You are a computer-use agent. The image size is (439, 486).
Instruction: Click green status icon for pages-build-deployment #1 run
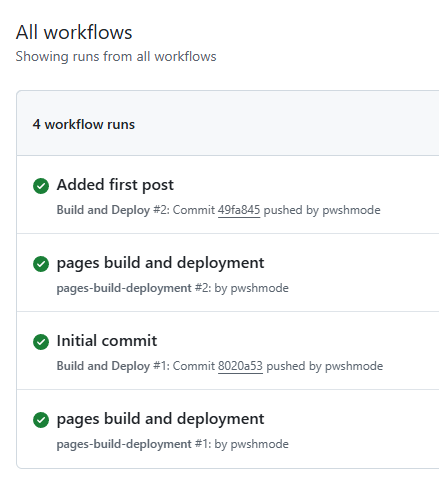click(x=41, y=420)
